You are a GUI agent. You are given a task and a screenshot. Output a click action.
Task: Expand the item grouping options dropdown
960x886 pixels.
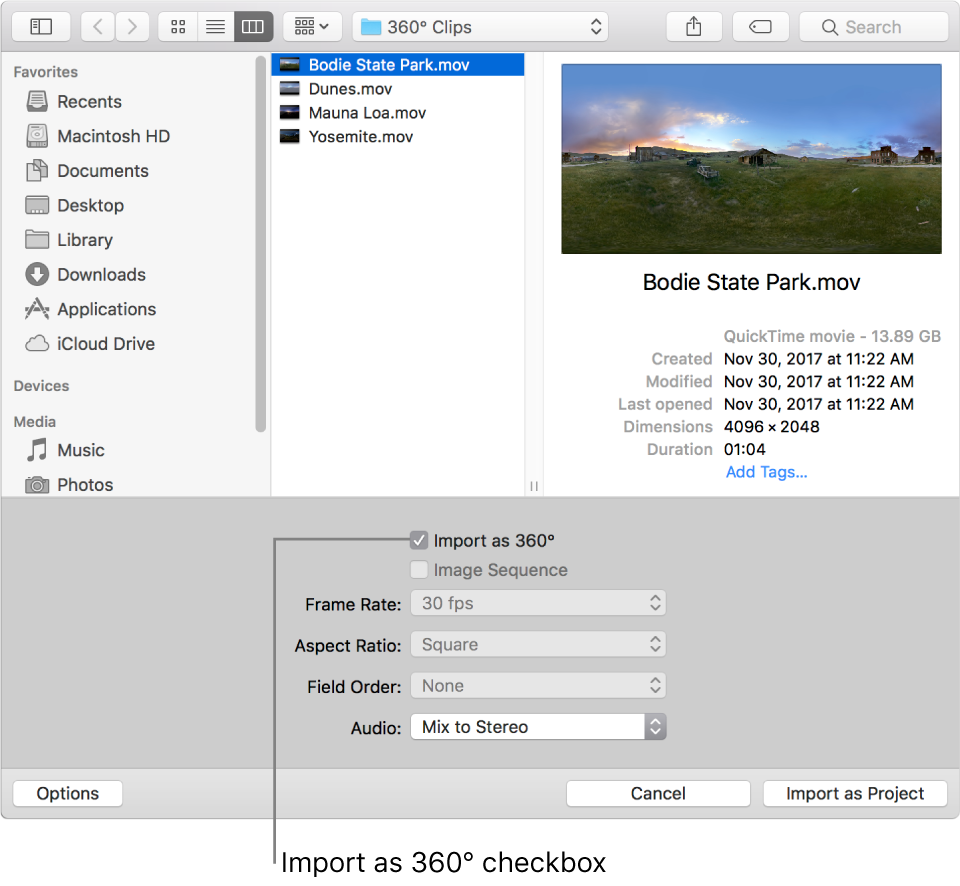point(312,27)
